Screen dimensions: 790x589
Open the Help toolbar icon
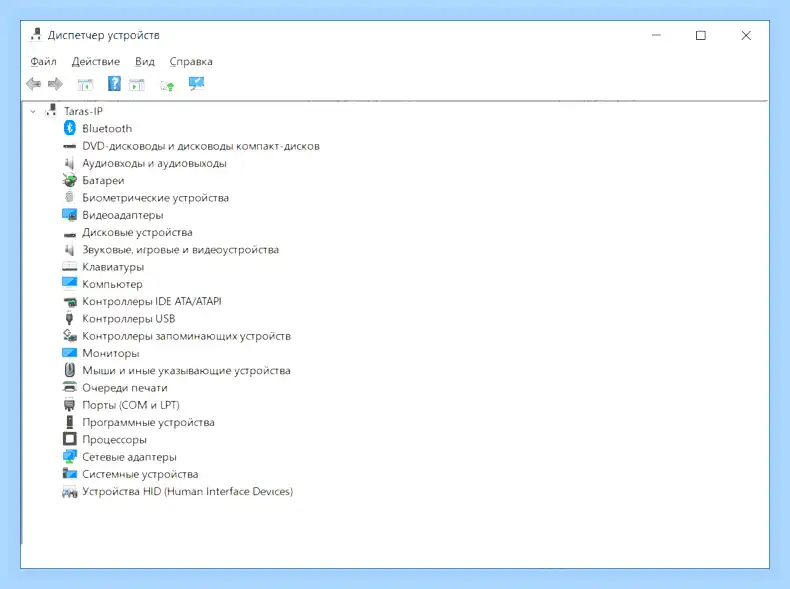coord(114,84)
